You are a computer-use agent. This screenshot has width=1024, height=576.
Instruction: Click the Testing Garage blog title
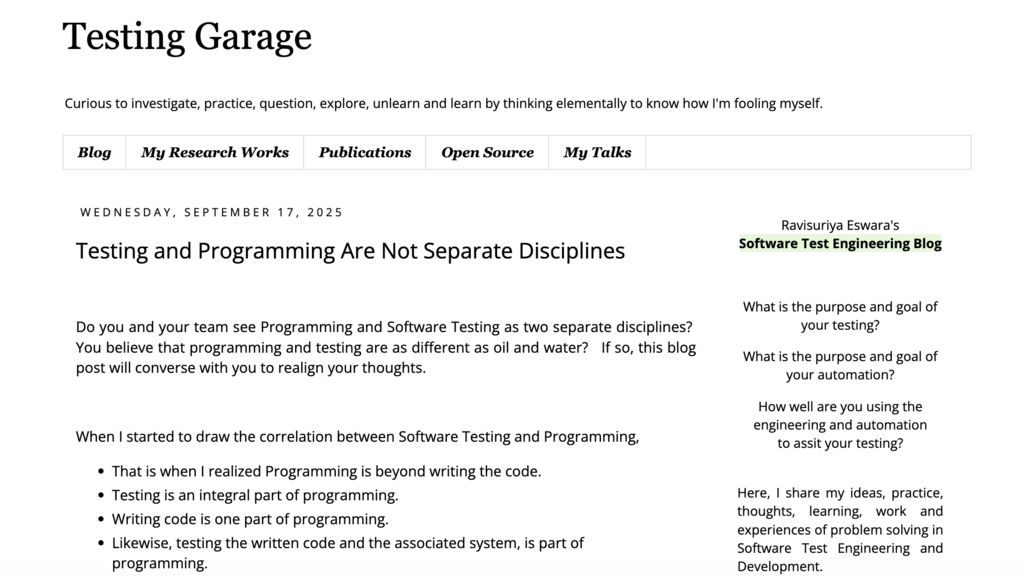(187, 37)
